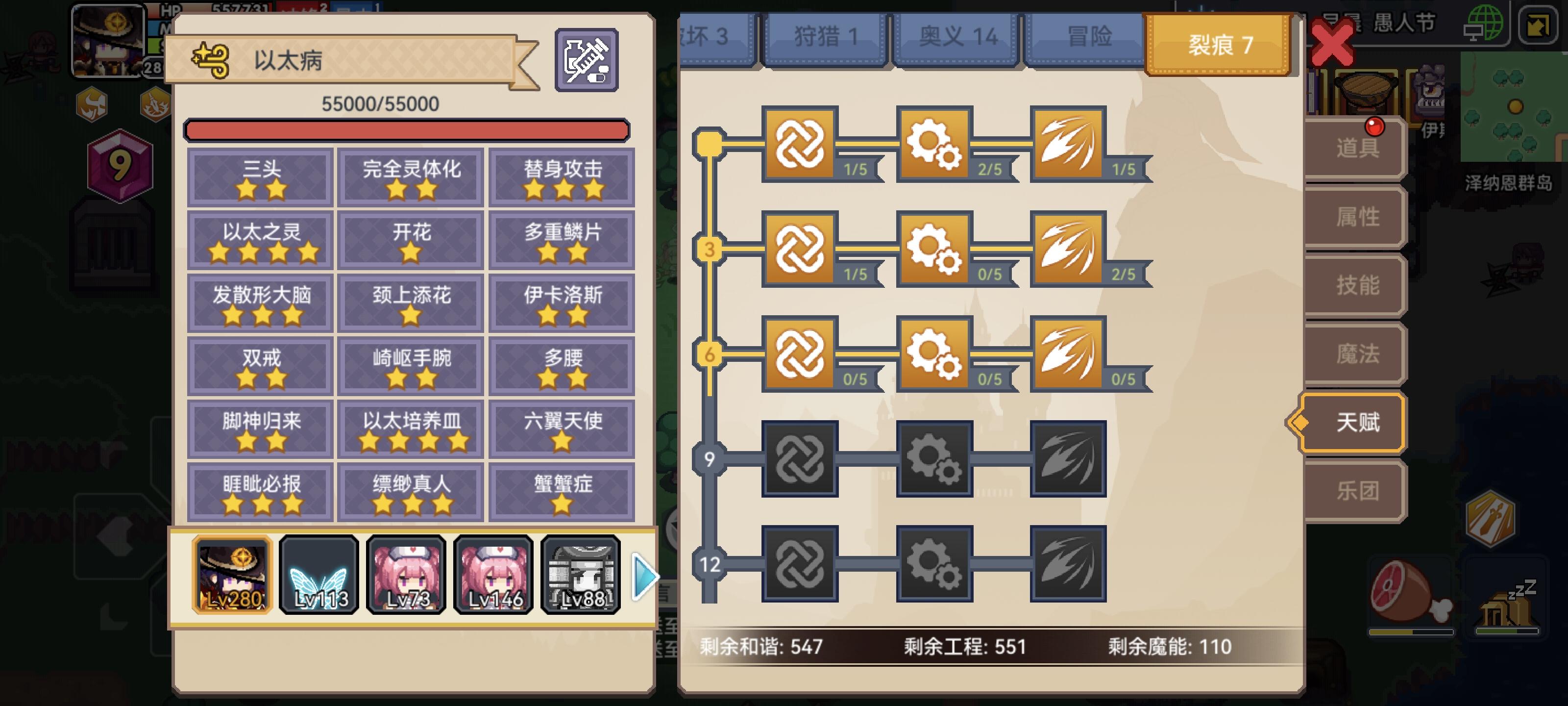Image resolution: width=1568 pixels, height=706 pixels.
Task: Select the Lv280 character portrait
Action: [232, 575]
